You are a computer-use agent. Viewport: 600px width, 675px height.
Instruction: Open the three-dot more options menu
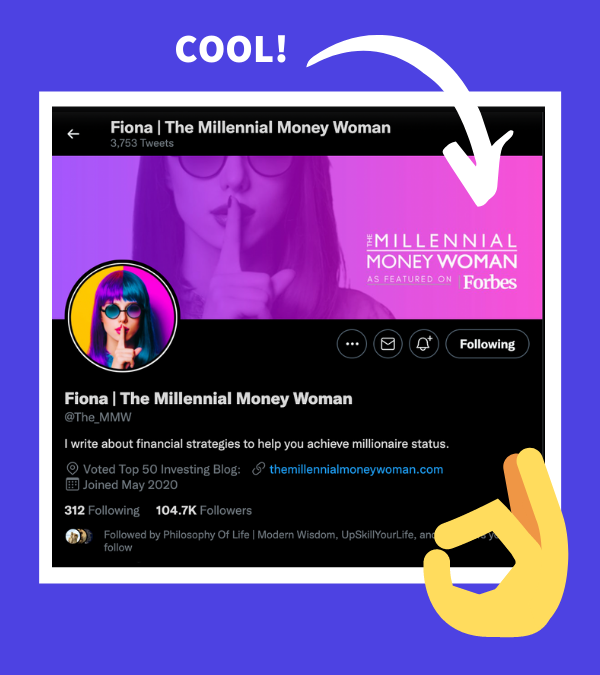coord(352,344)
